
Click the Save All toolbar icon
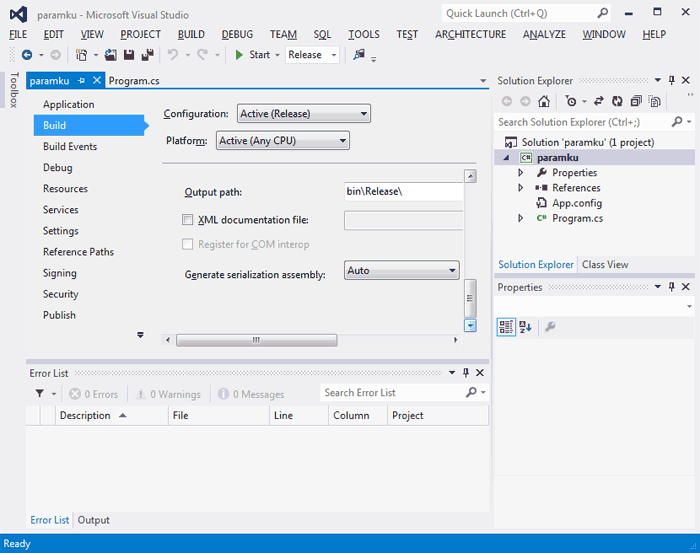[x=147, y=55]
